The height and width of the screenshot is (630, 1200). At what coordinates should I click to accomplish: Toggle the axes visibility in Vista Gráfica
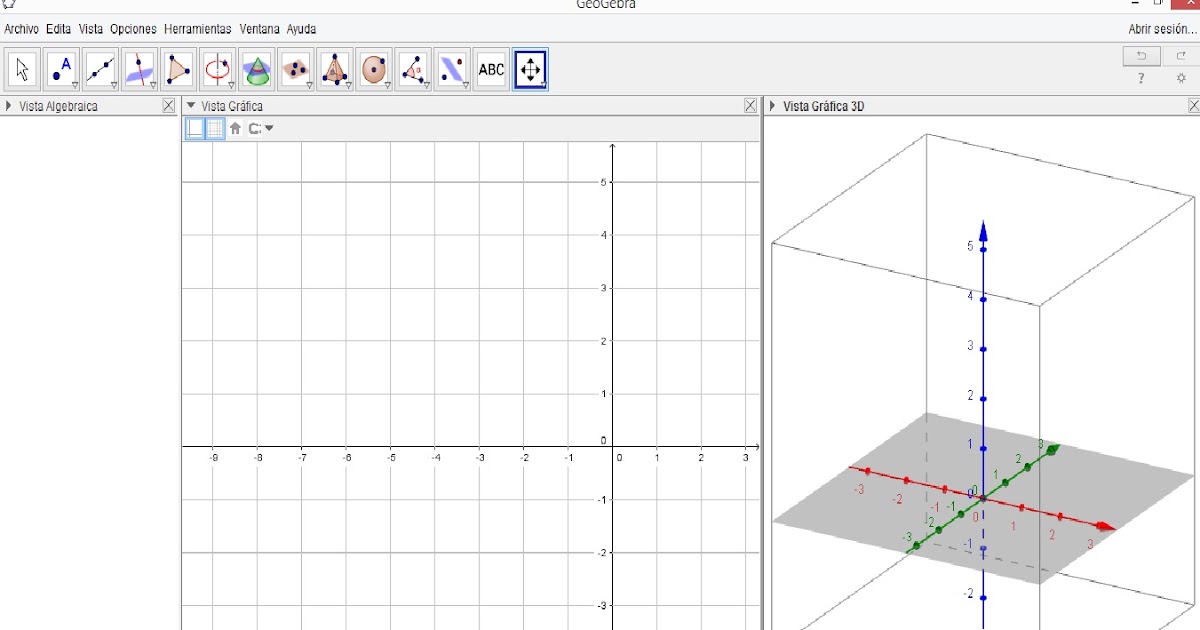pyautogui.click(x=194, y=128)
